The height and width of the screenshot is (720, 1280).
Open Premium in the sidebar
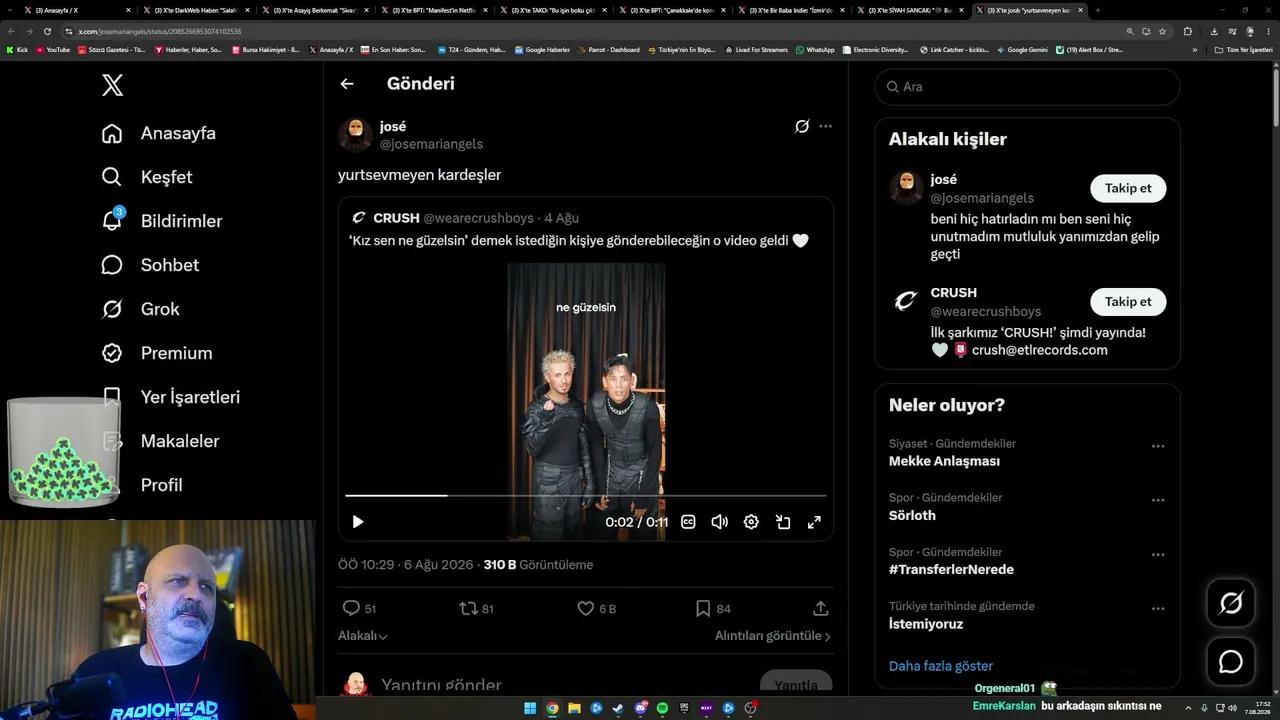157,353
